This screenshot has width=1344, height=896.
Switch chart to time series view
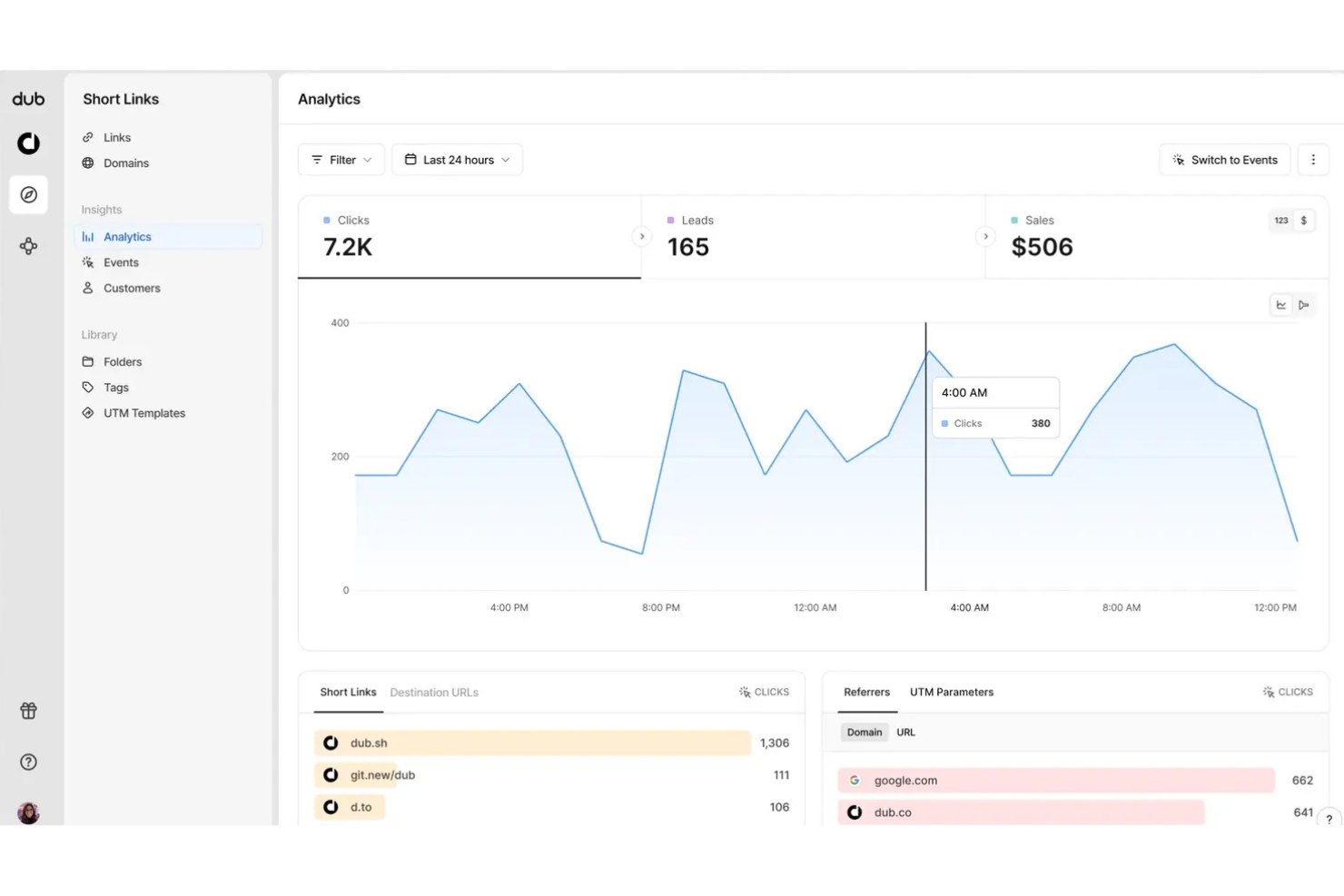pyautogui.click(x=1281, y=305)
